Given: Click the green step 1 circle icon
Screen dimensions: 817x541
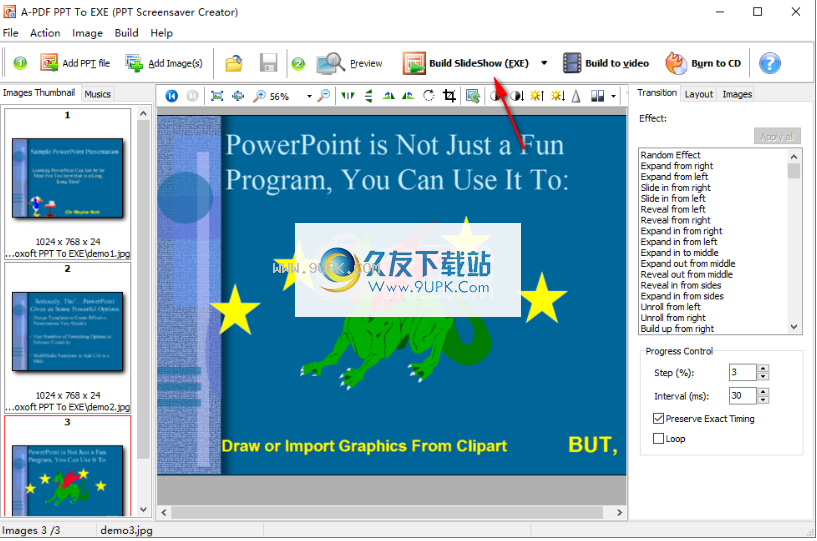Looking at the screenshot, I should (20, 63).
